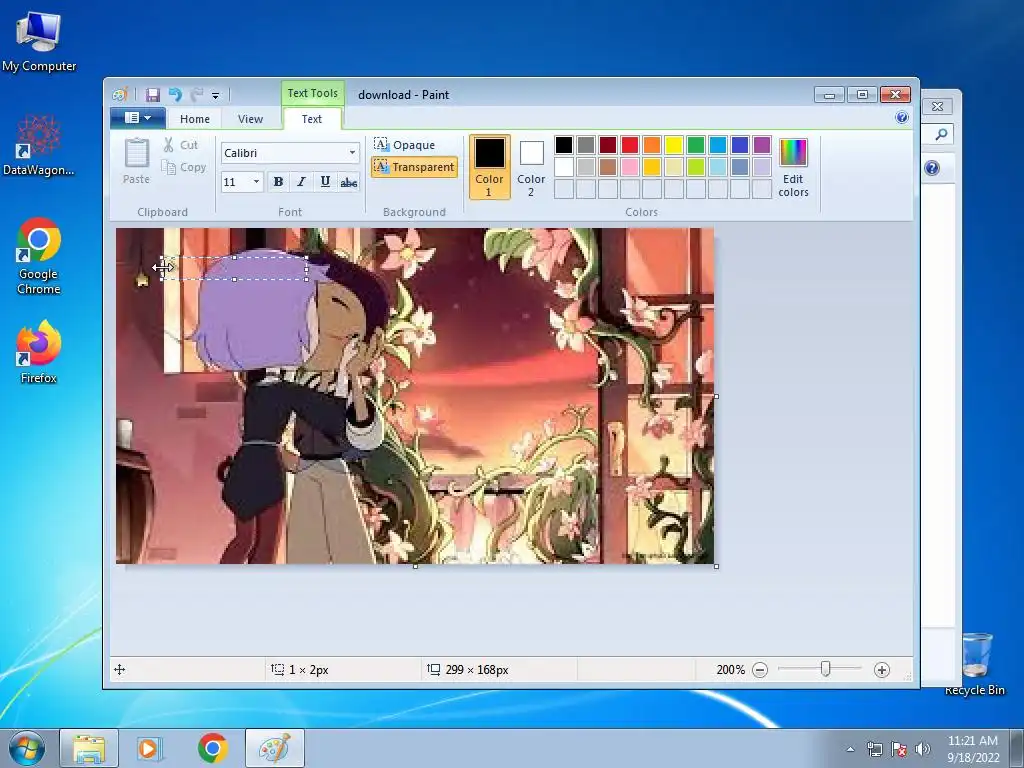Open My Computer desktop icon
The width and height of the screenshot is (1024, 768).
39,42
